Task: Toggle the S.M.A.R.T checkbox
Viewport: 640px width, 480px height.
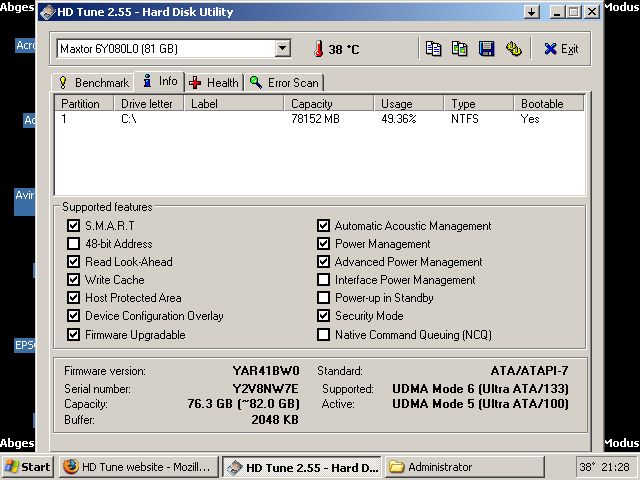Action: pos(73,225)
